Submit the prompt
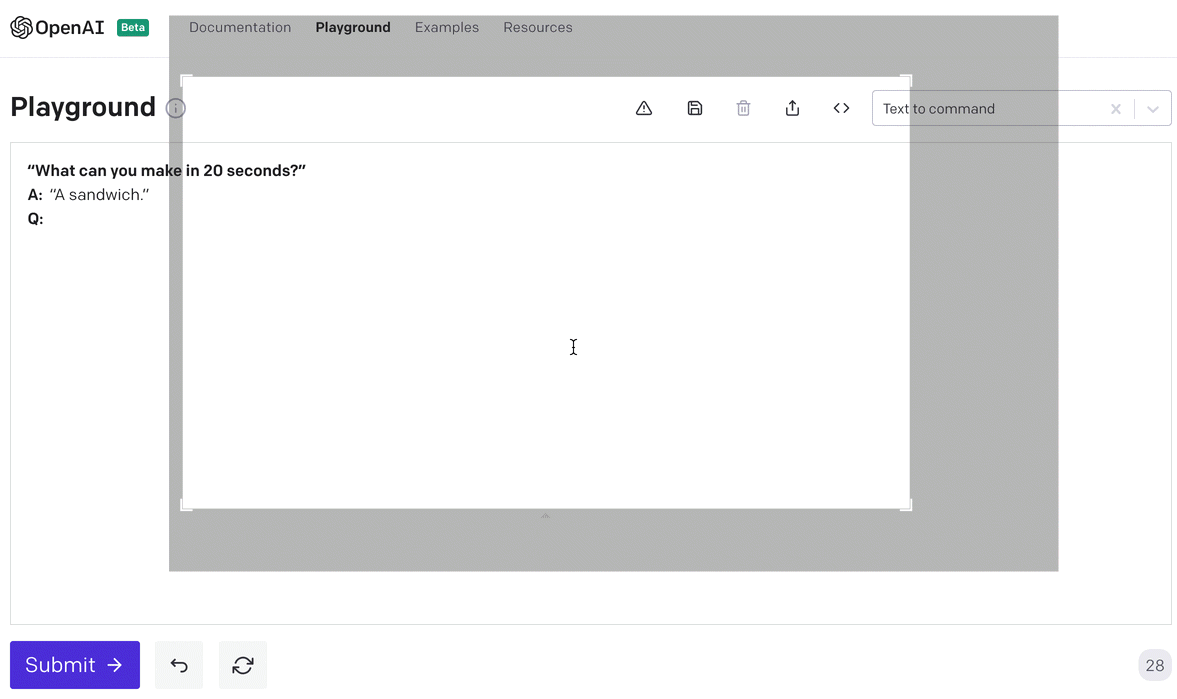This screenshot has width=1177, height=699. tap(74, 665)
